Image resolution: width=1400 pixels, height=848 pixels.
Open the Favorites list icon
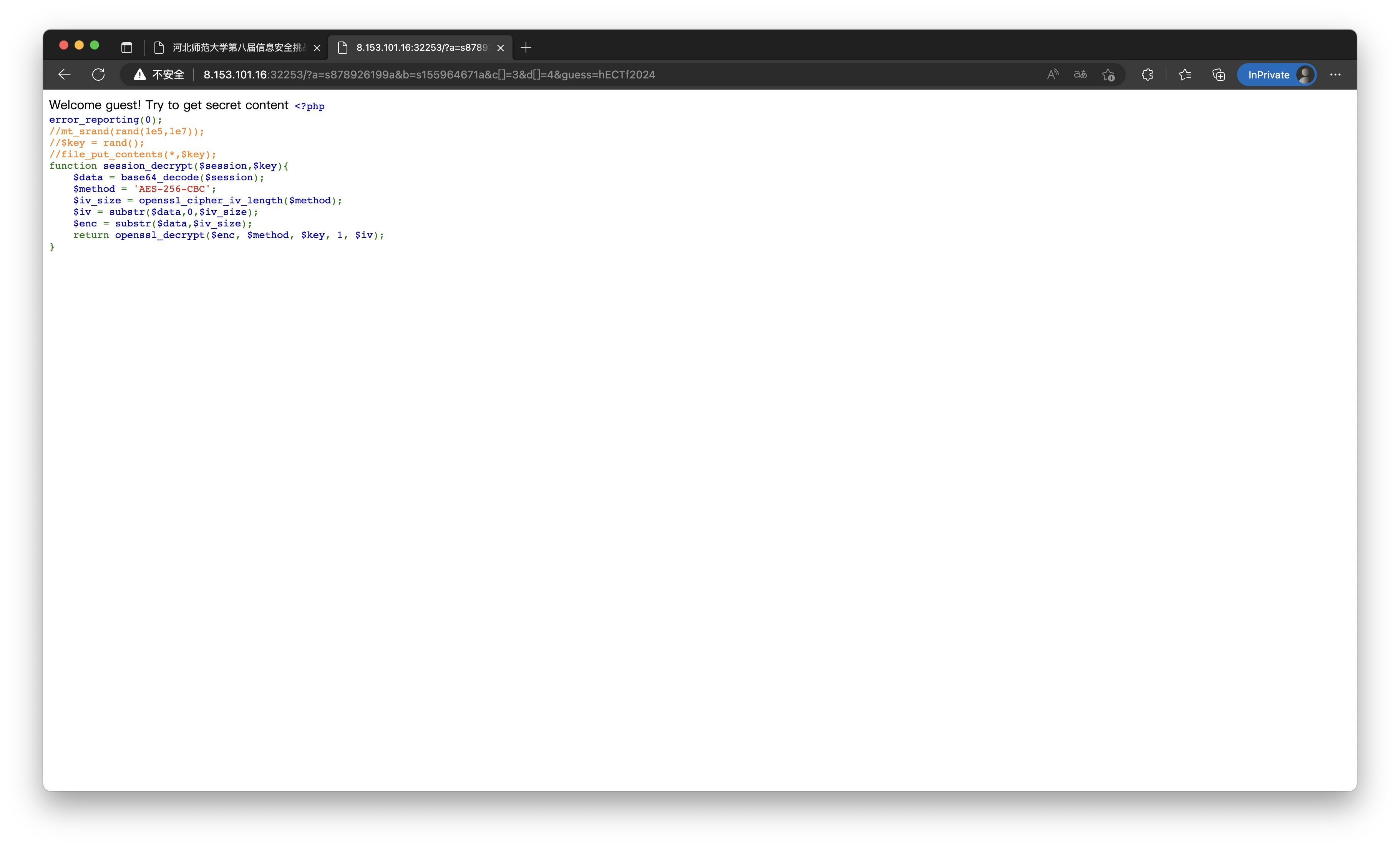1184,75
